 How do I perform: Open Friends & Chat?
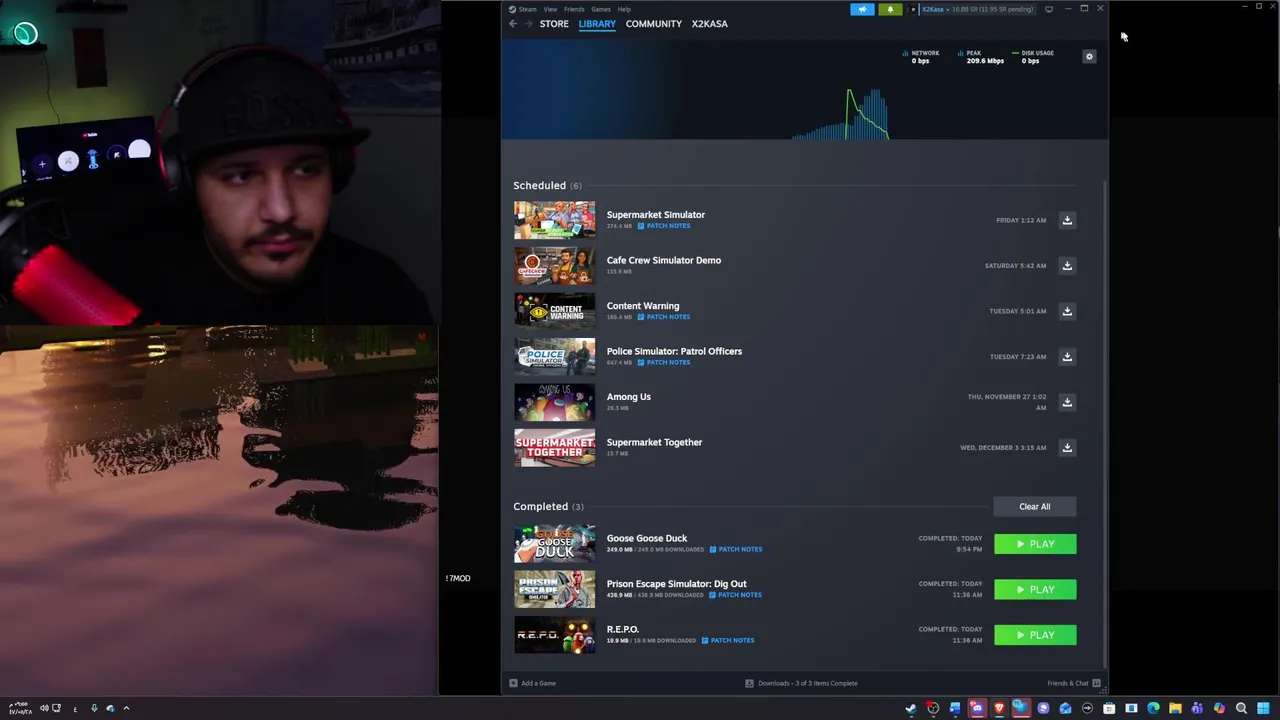click(x=1074, y=683)
